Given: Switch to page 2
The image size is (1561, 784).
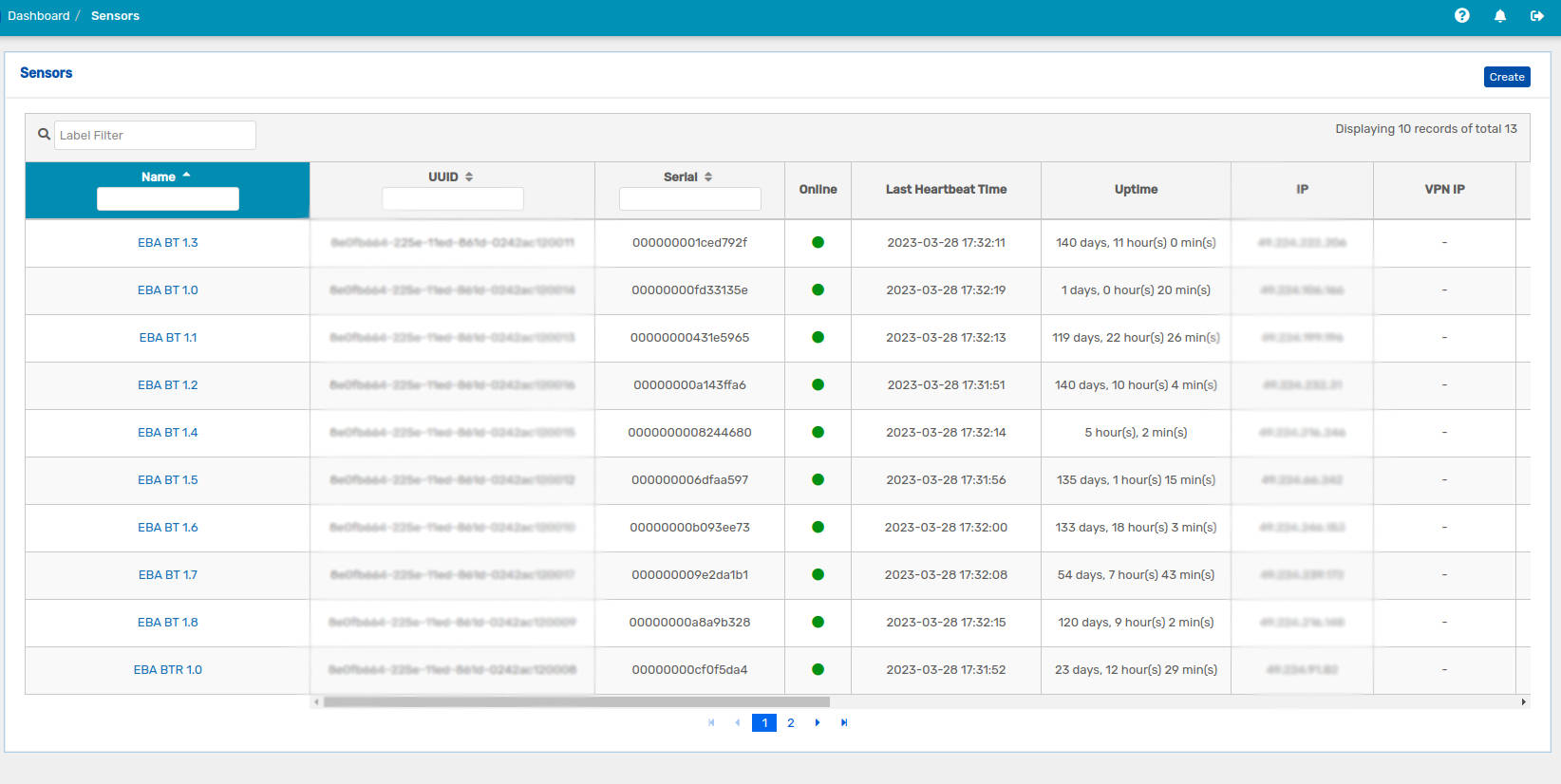Looking at the screenshot, I should pos(790,723).
